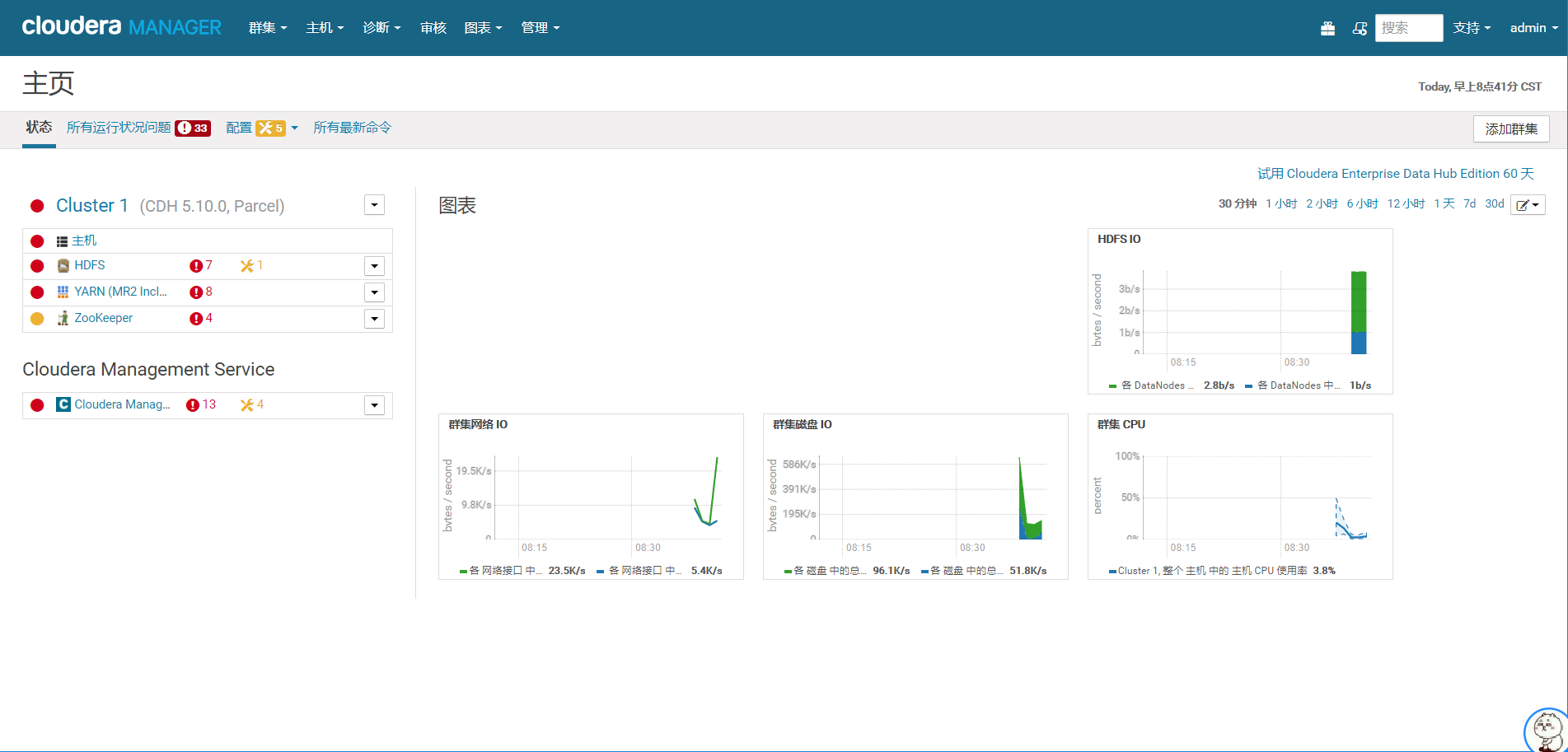Open the 管理 menu

[x=540, y=28]
